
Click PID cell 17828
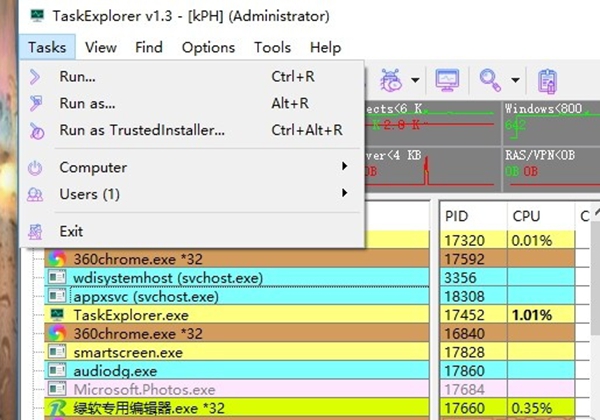coord(473,352)
